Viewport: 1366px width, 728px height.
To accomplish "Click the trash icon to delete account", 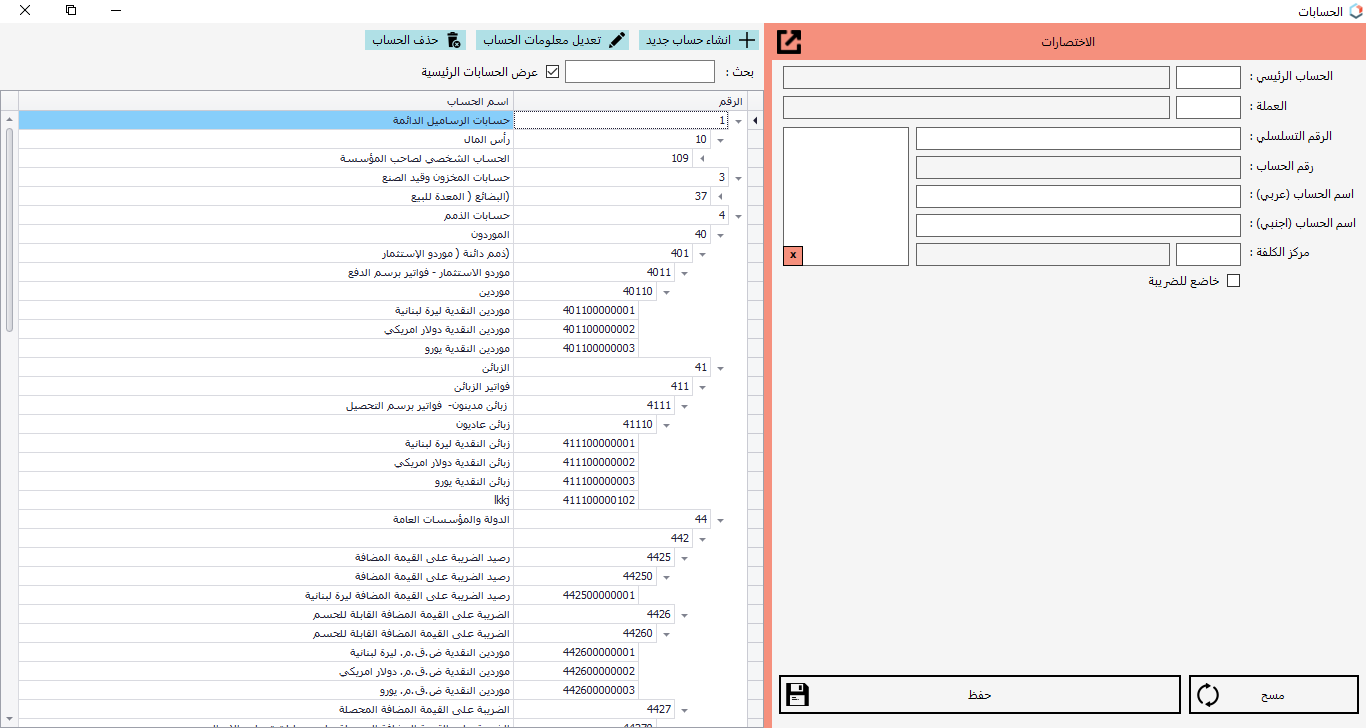I will pyautogui.click(x=454, y=40).
